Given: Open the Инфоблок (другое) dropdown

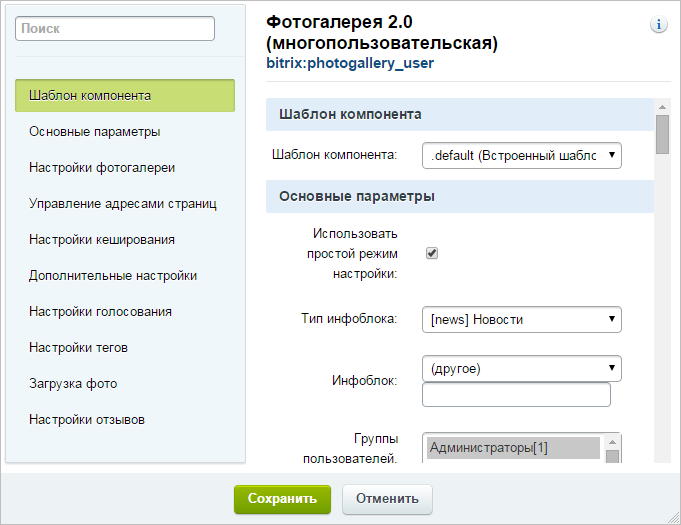Looking at the screenshot, I should click(522, 369).
